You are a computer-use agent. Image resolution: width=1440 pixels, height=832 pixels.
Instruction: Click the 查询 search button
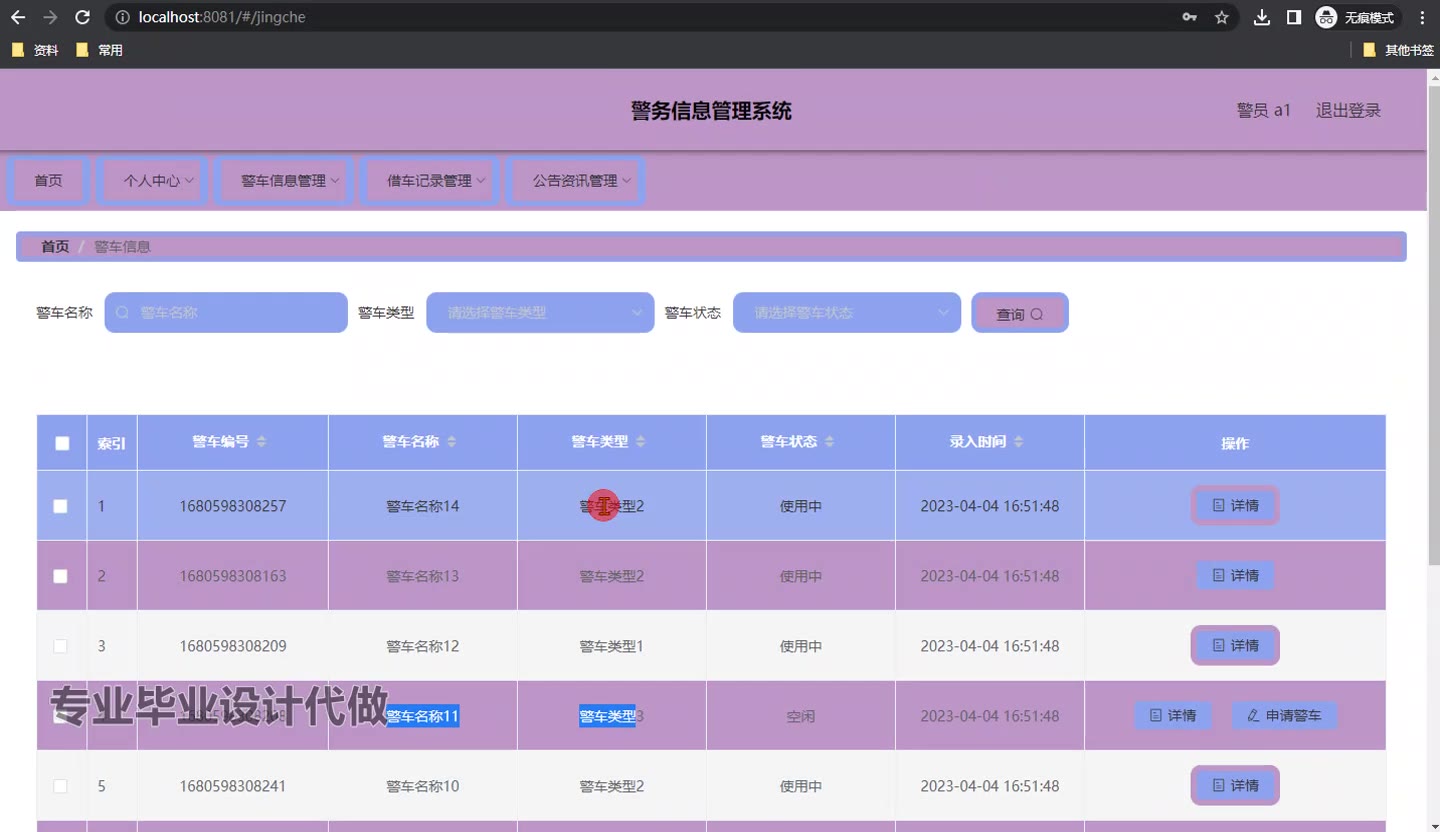(1019, 314)
